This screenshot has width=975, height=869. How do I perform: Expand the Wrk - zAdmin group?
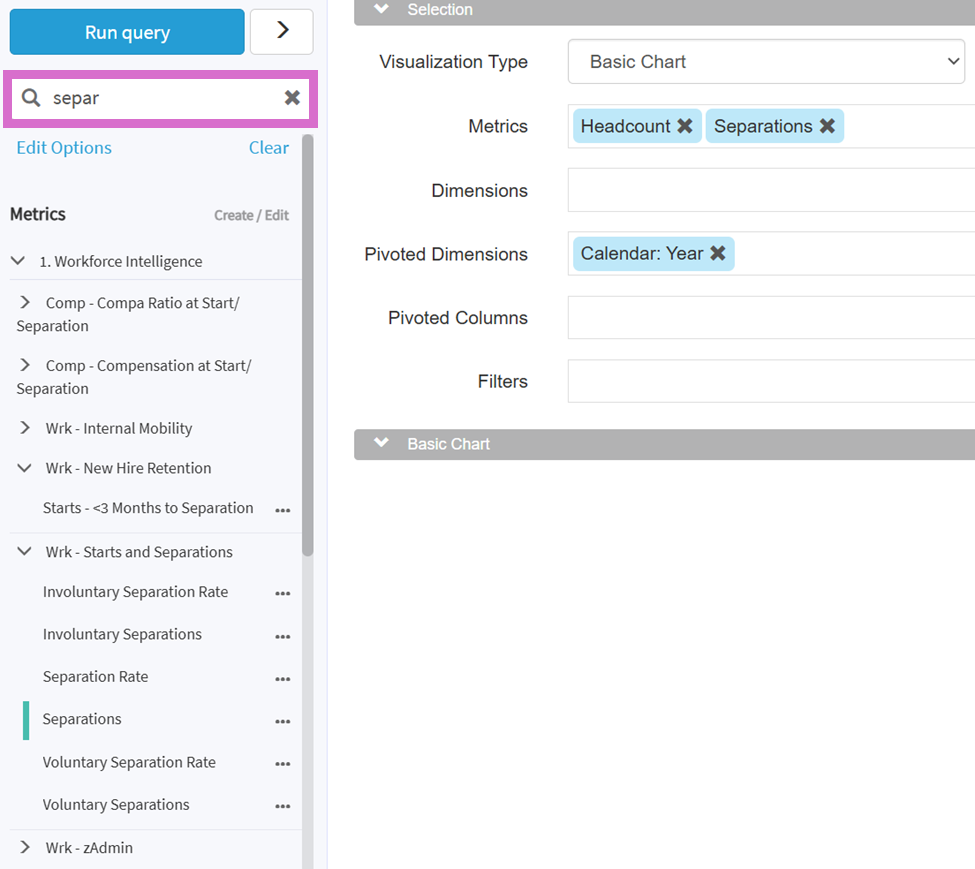[25, 848]
